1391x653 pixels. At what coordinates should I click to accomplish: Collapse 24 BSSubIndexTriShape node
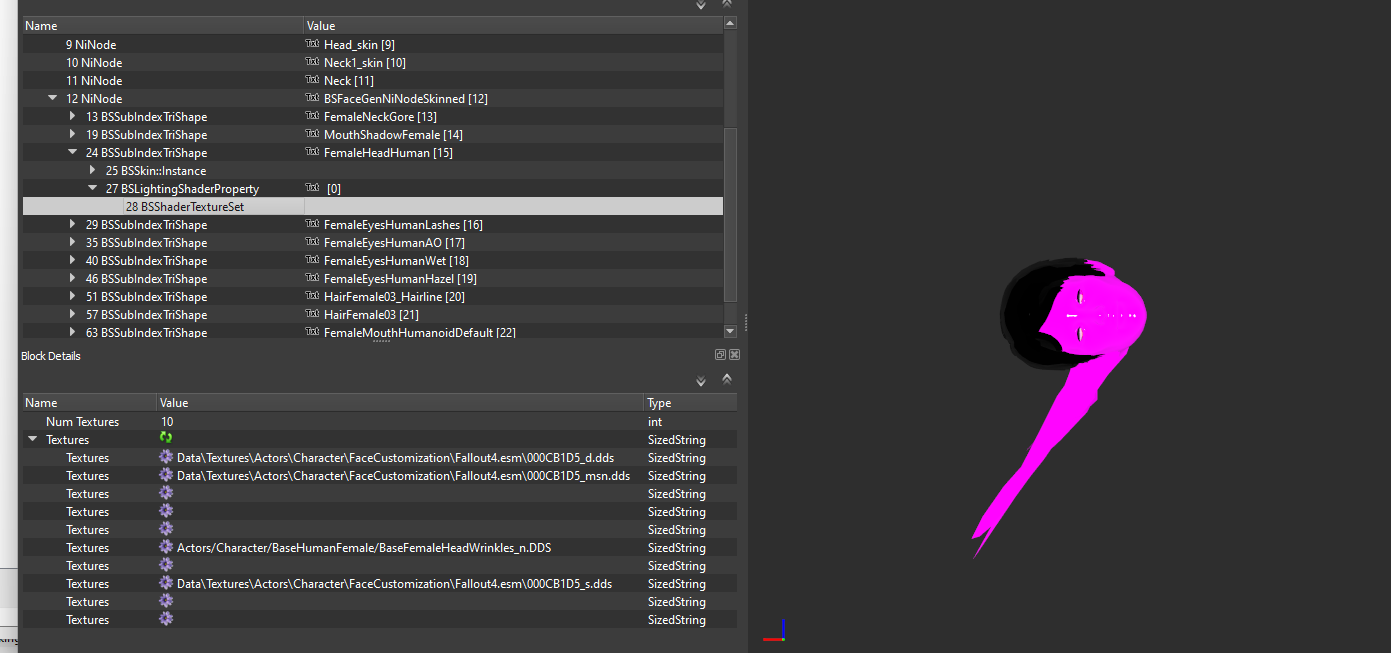pyautogui.click(x=72, y=152)
